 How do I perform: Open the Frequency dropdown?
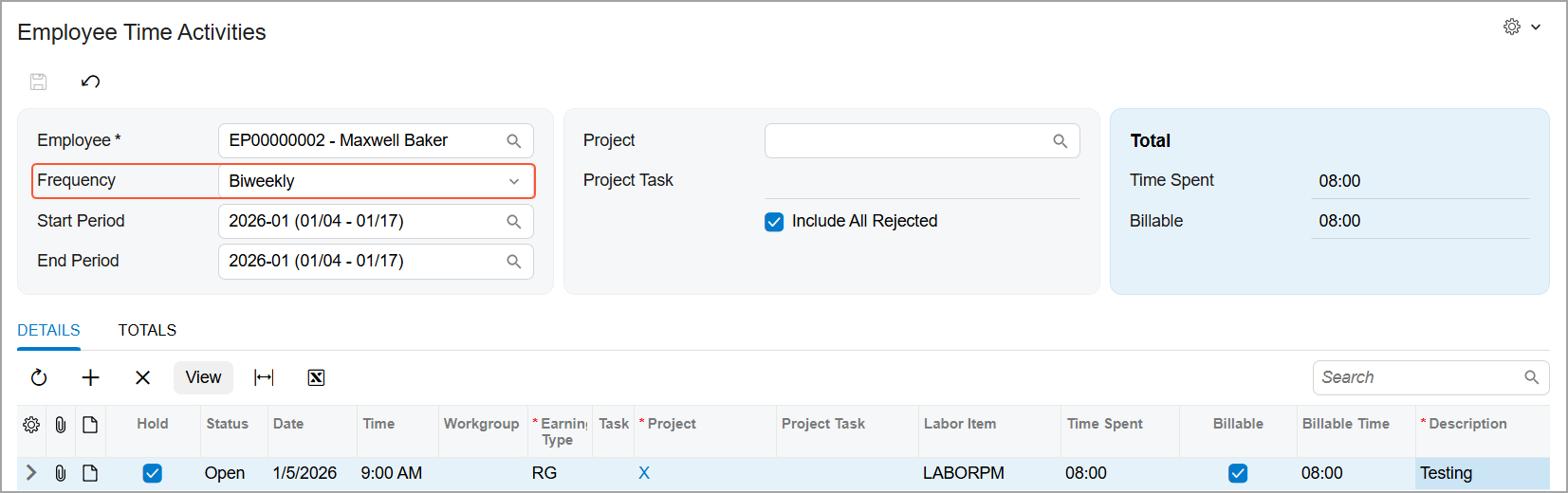(x=377, y=181)
